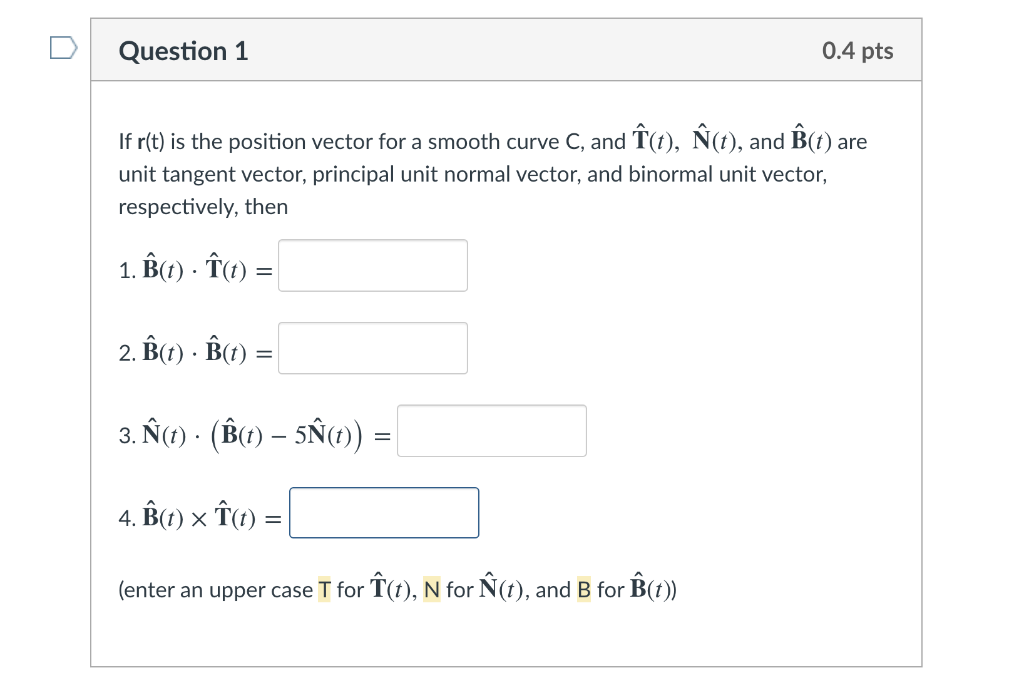Click the 0.4 pts label
This screenshot has height=700, width=1024.
[857, 51]
